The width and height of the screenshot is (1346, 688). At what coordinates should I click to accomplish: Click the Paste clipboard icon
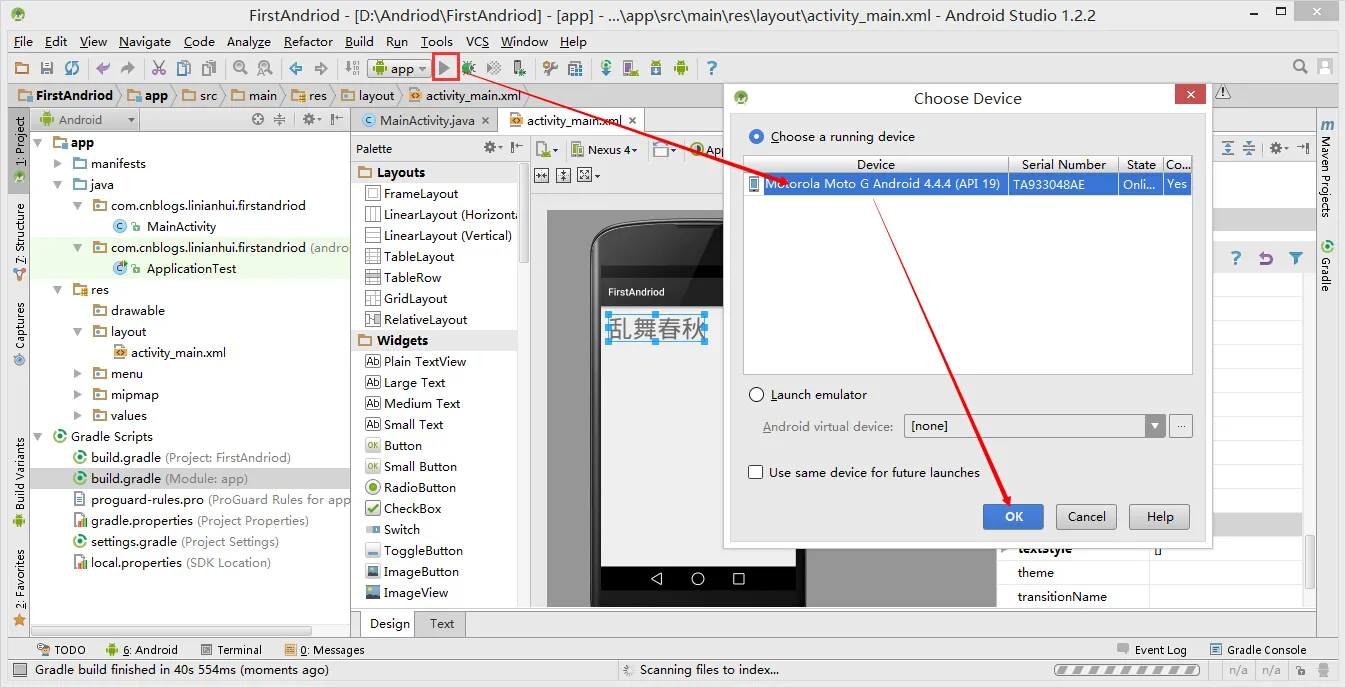coord(209,68)
